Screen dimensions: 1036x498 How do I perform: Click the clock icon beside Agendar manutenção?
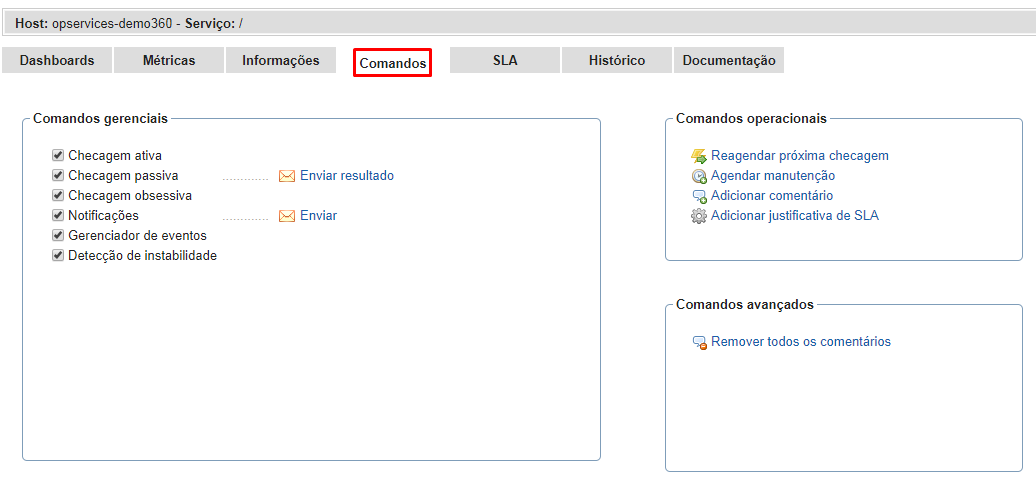coord(699,176)
